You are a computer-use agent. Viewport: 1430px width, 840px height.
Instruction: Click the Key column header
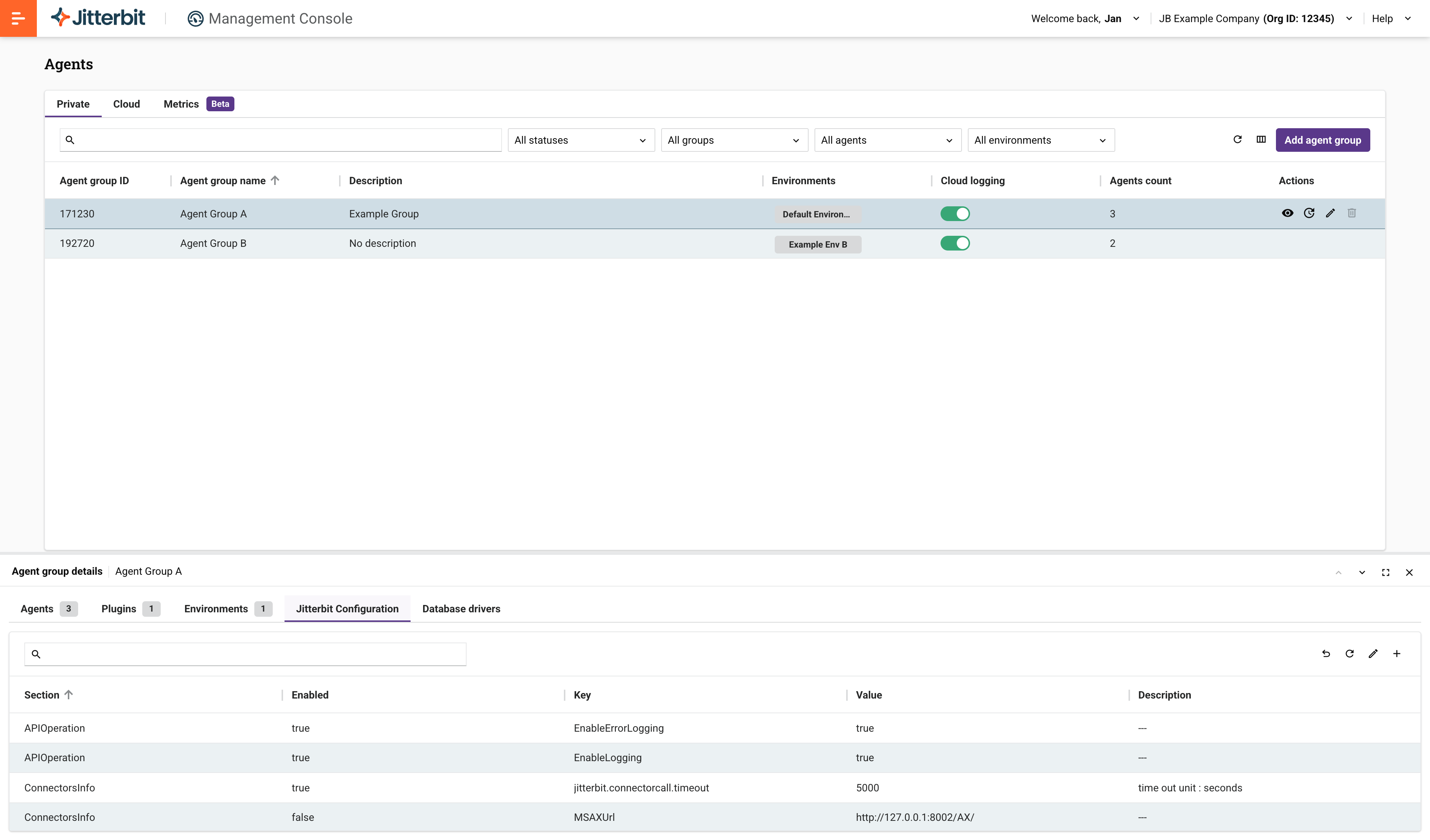pyautogui.click(x=582, y=695)
